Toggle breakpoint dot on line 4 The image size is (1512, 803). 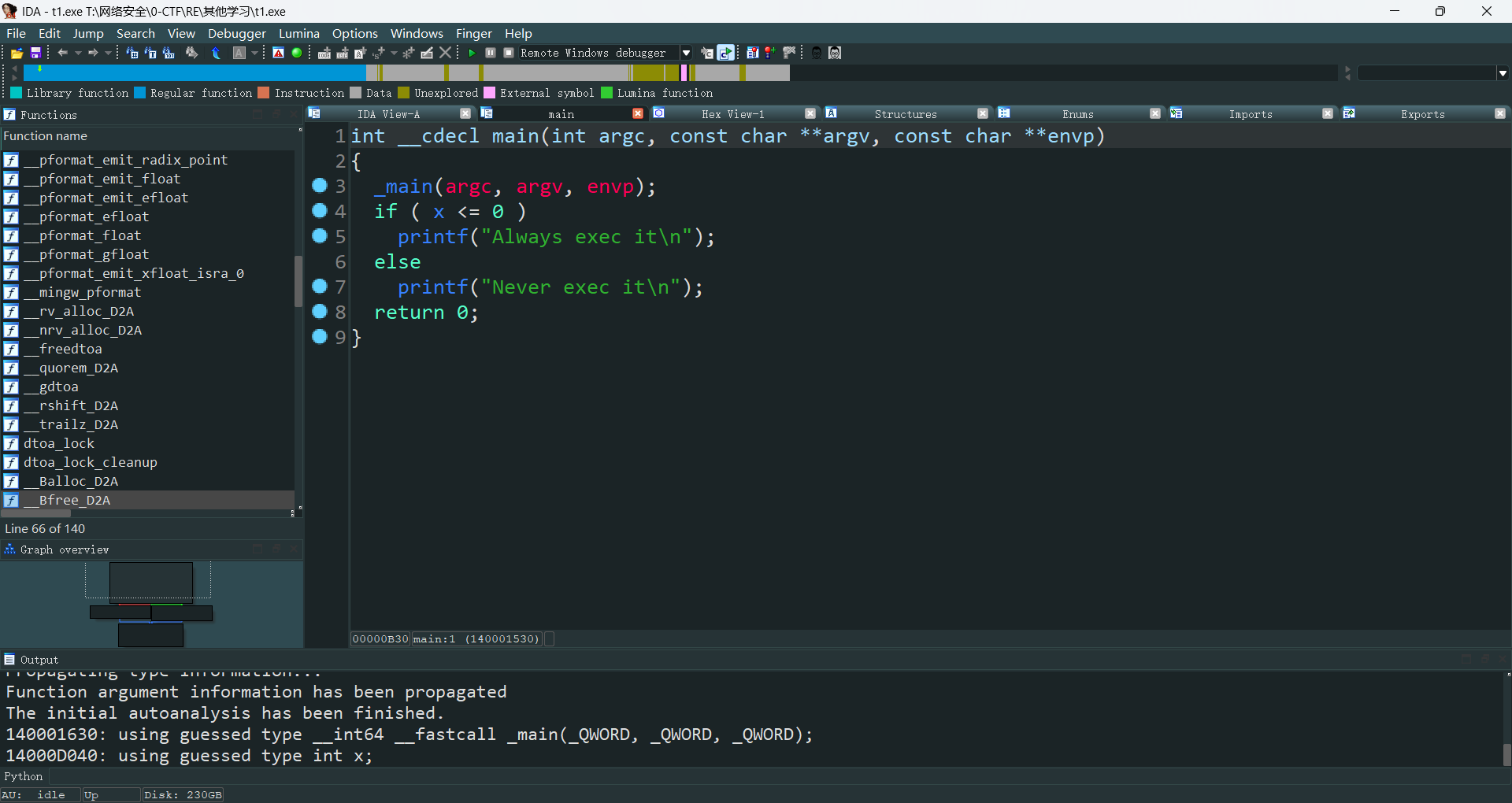(x=320, y=210)
